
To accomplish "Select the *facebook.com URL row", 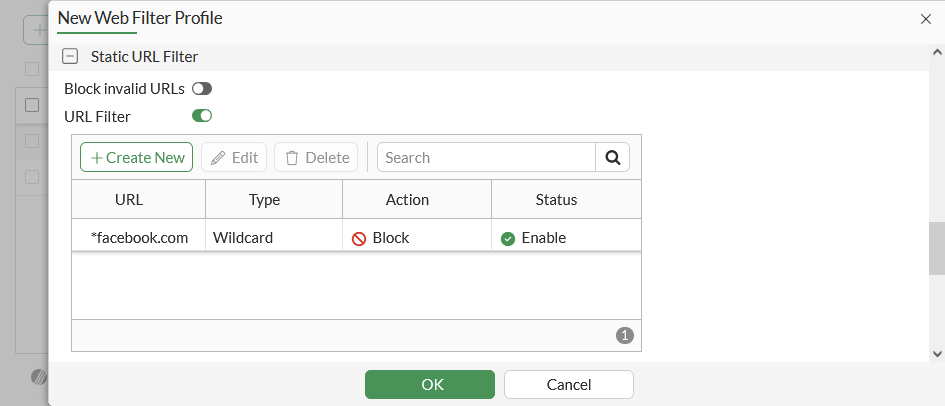I will coord(139,238).
